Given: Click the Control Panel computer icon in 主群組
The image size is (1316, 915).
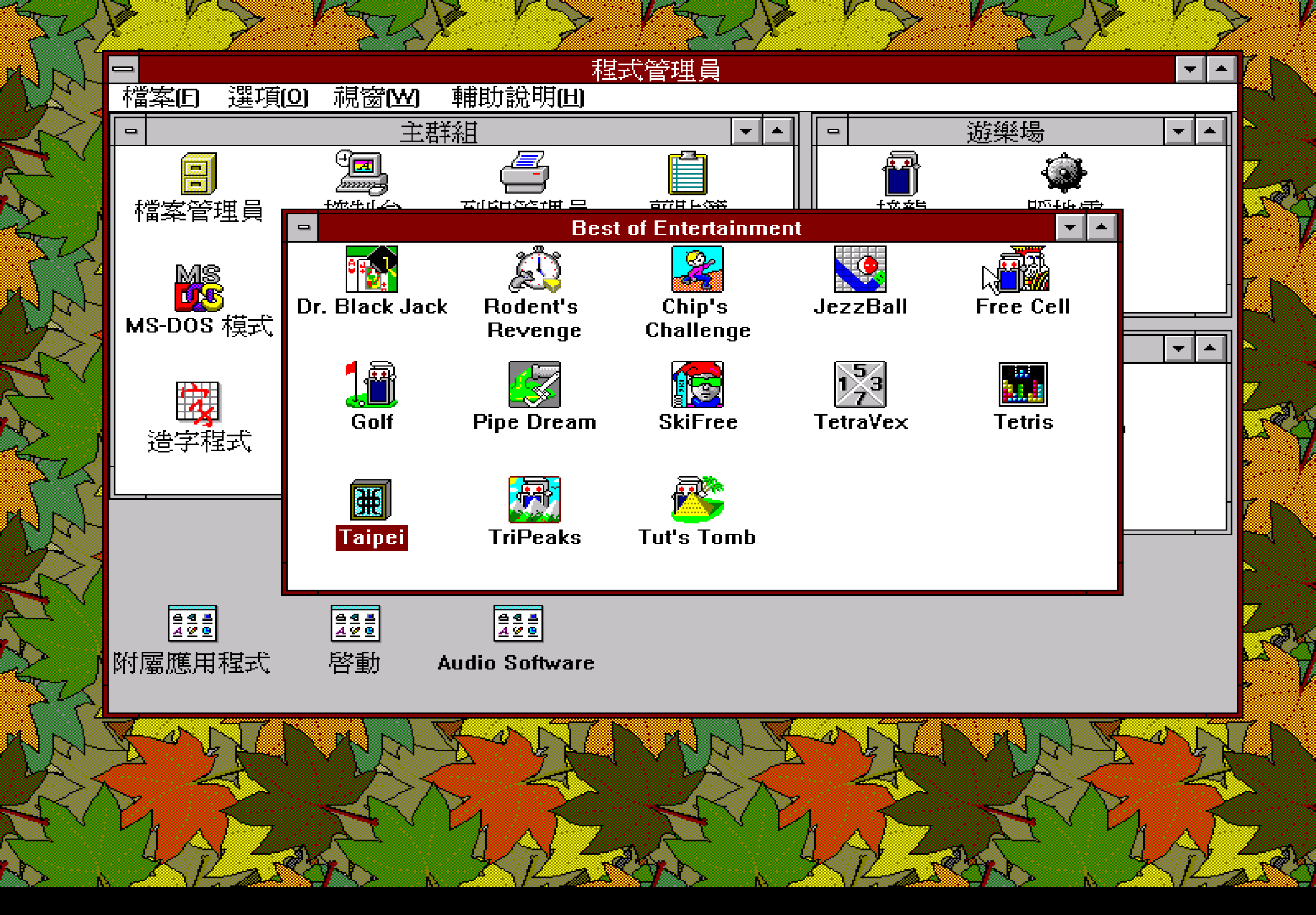Looking at the screenshot, I should tap(362, 173).
